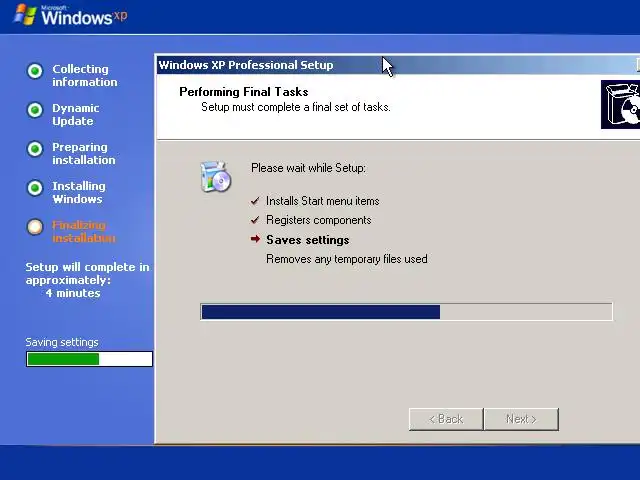Image resolution: width=640 pixels, height=480 pixels.
Task: Click the green Saving settings progress bar
Action: (89, 359)
